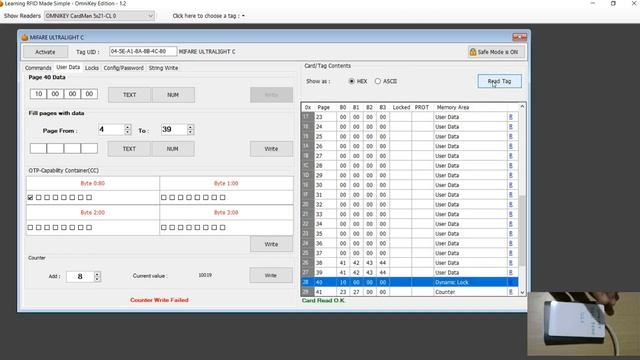
Task: Uncheck the ticked checkbox under Byte 0:80
Action: point(30,198)
